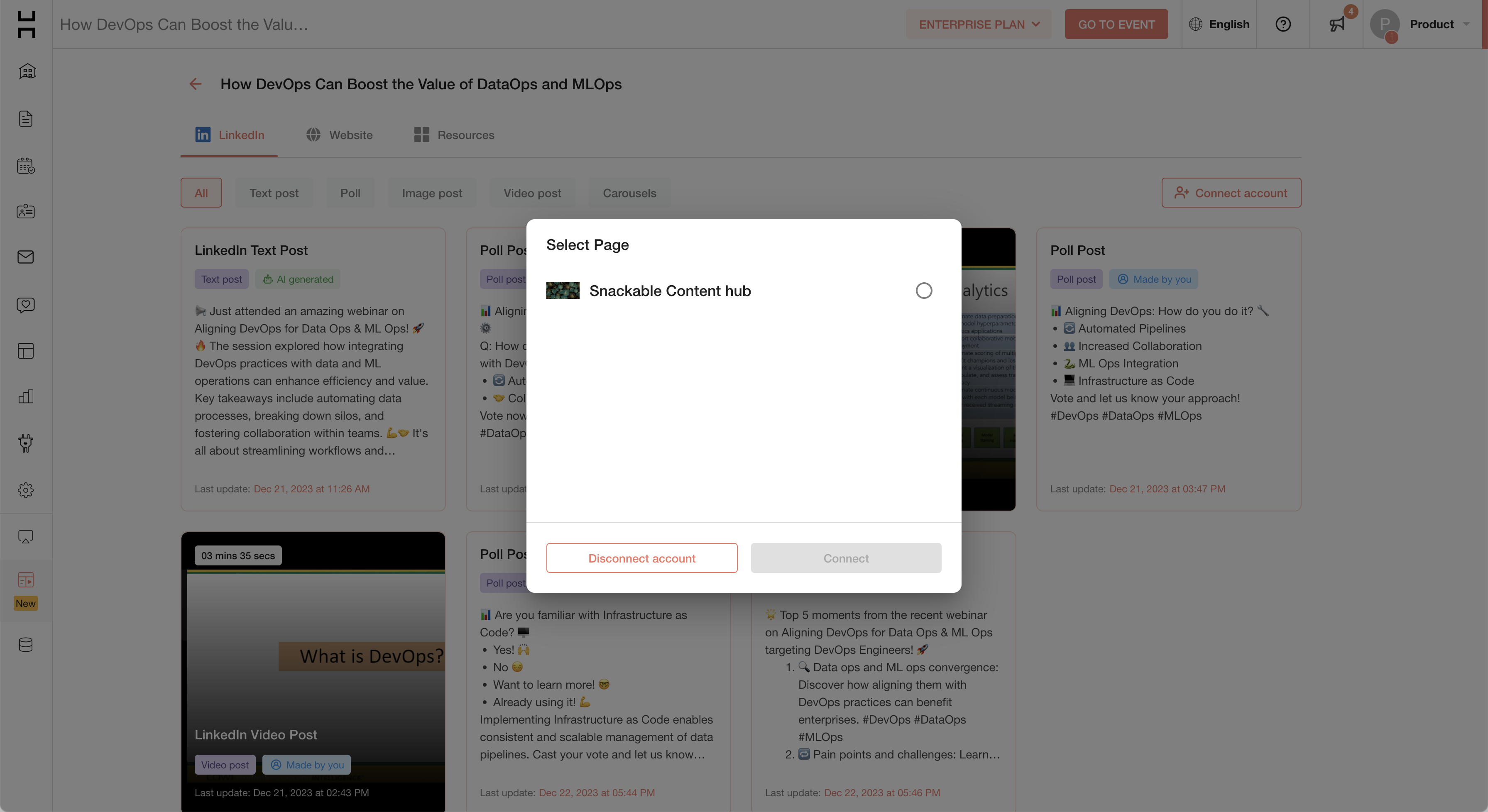Click the back arrow next to event title
The image size is (1488, 812).
coord(195,84)
